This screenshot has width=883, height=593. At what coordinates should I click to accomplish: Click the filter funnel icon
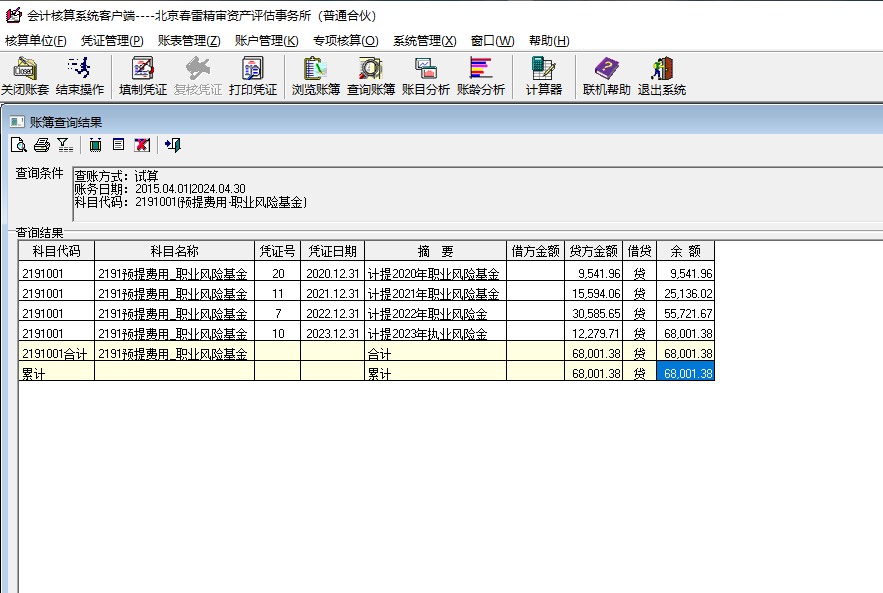64,145
